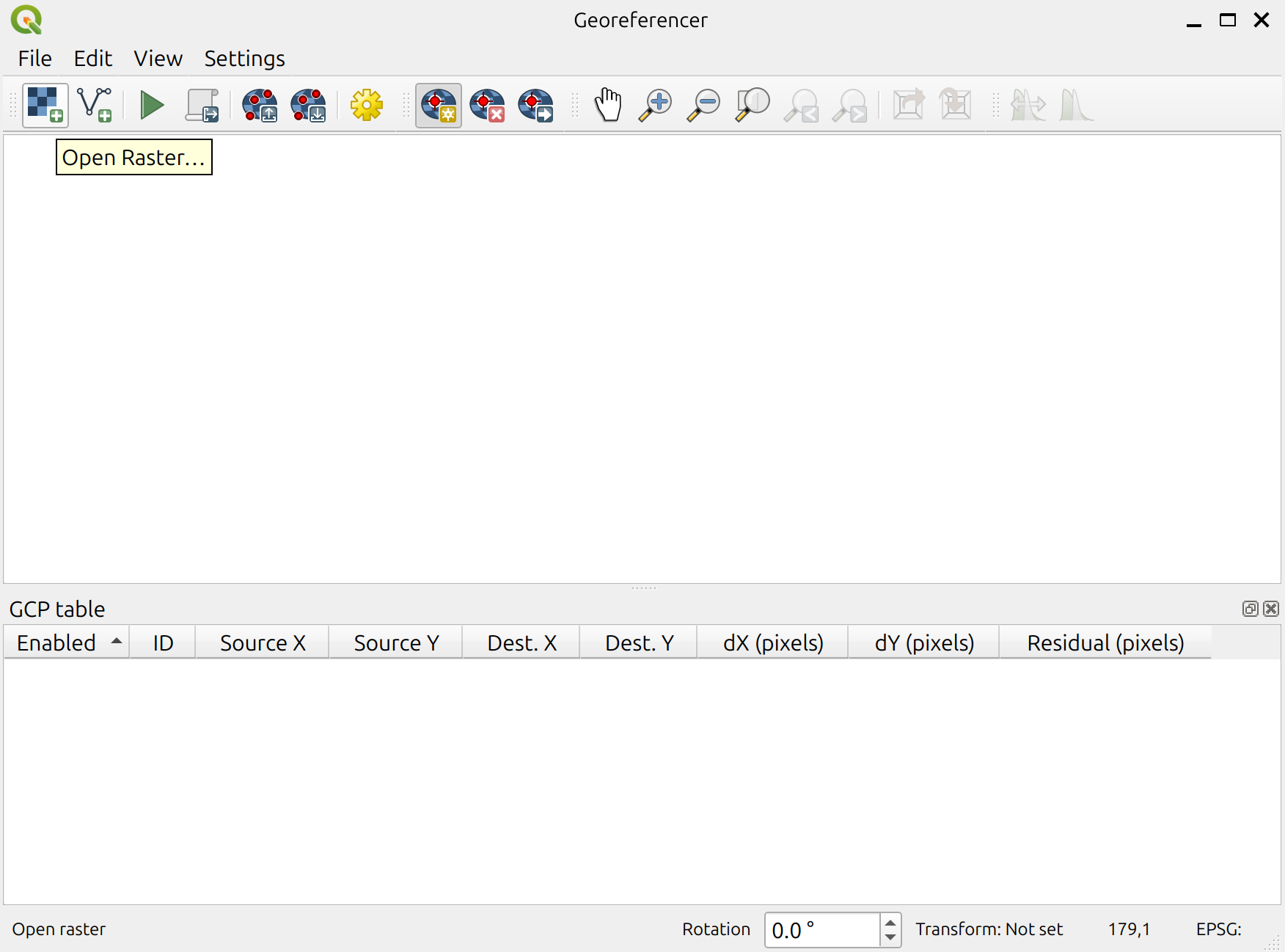Increase rotation with the up arrow
The width and height of the screenshot is (1285, 952).
(890, 923)
